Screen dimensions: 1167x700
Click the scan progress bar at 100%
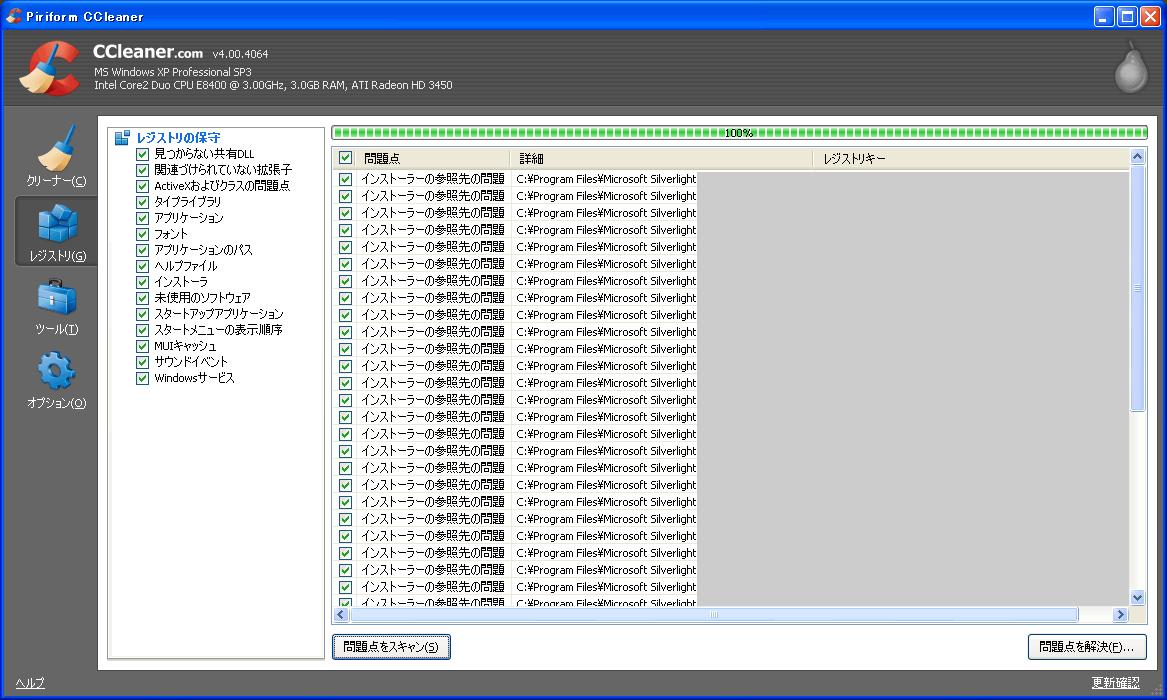[x=739, y=133]
